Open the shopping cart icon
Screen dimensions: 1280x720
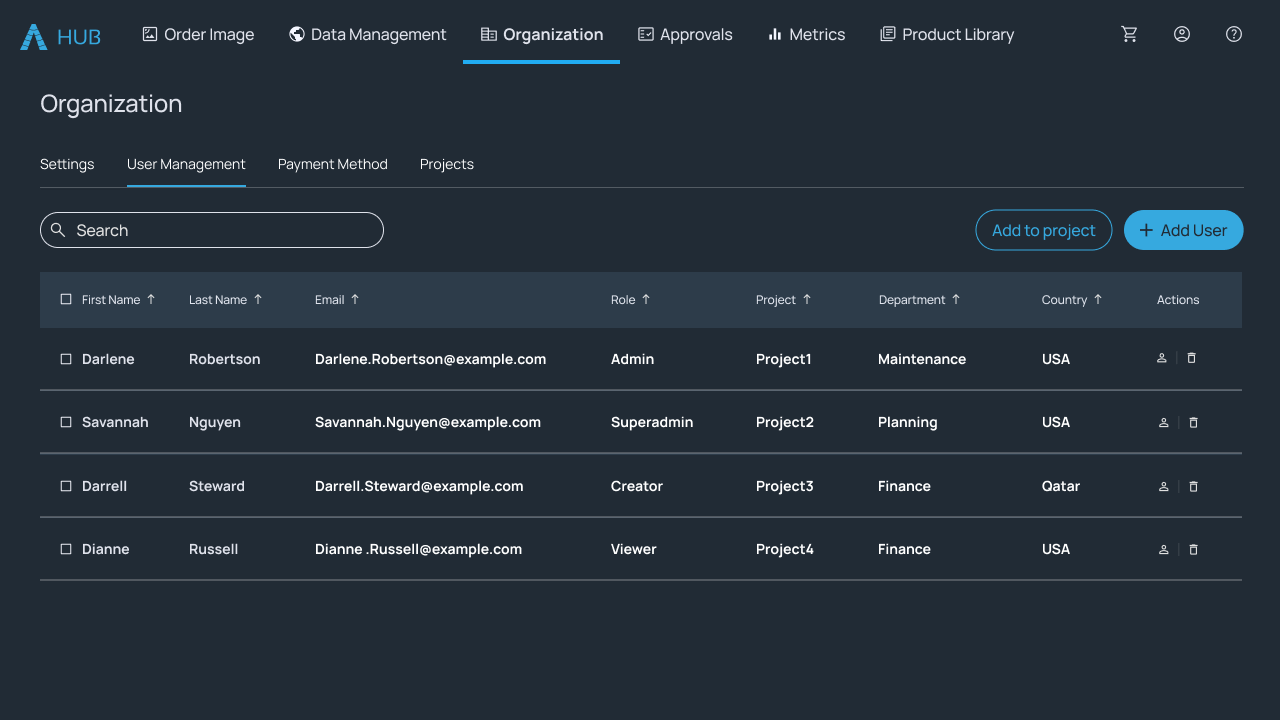(x=1129, y=33)
